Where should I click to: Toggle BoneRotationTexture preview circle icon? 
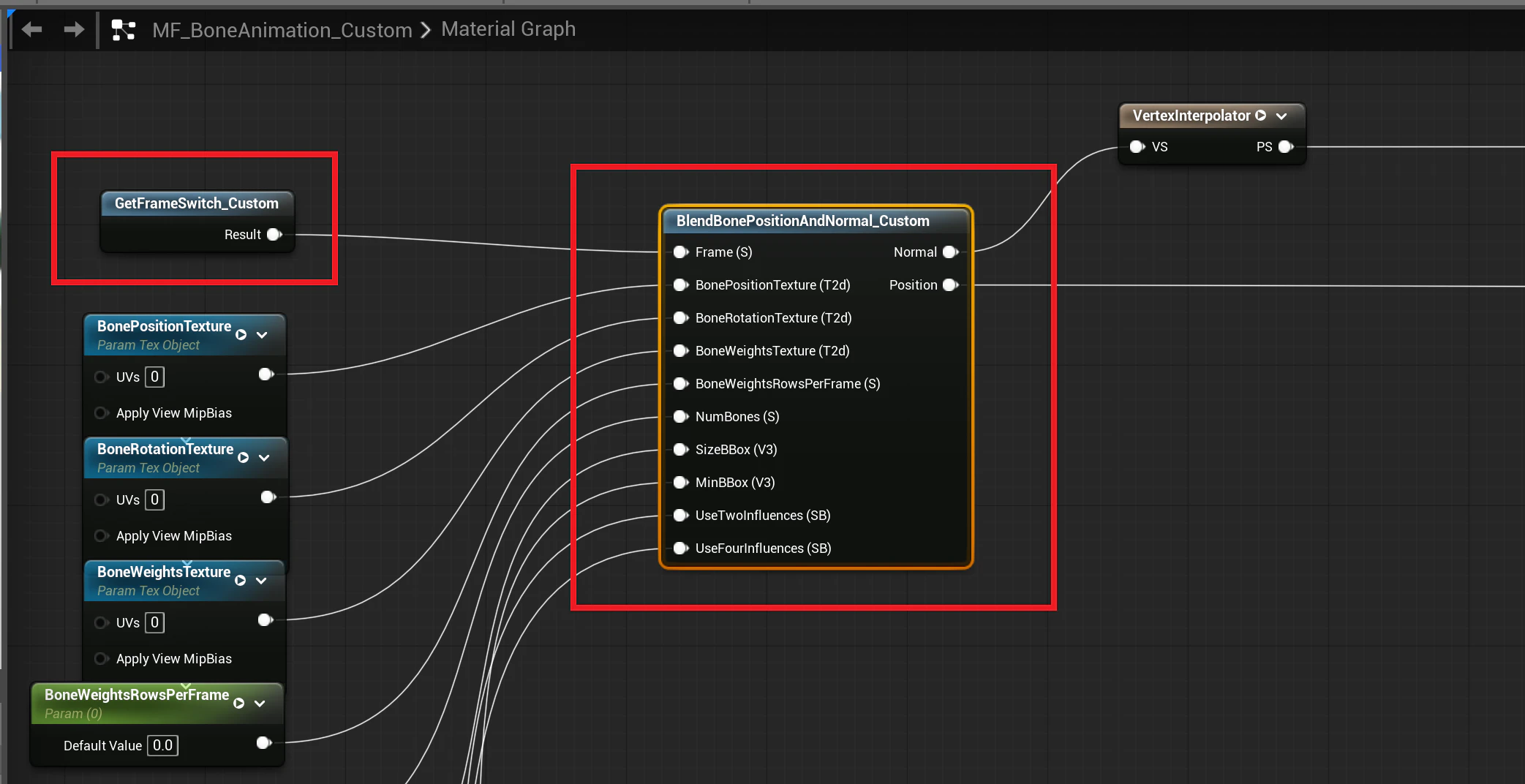pos(244,458)
